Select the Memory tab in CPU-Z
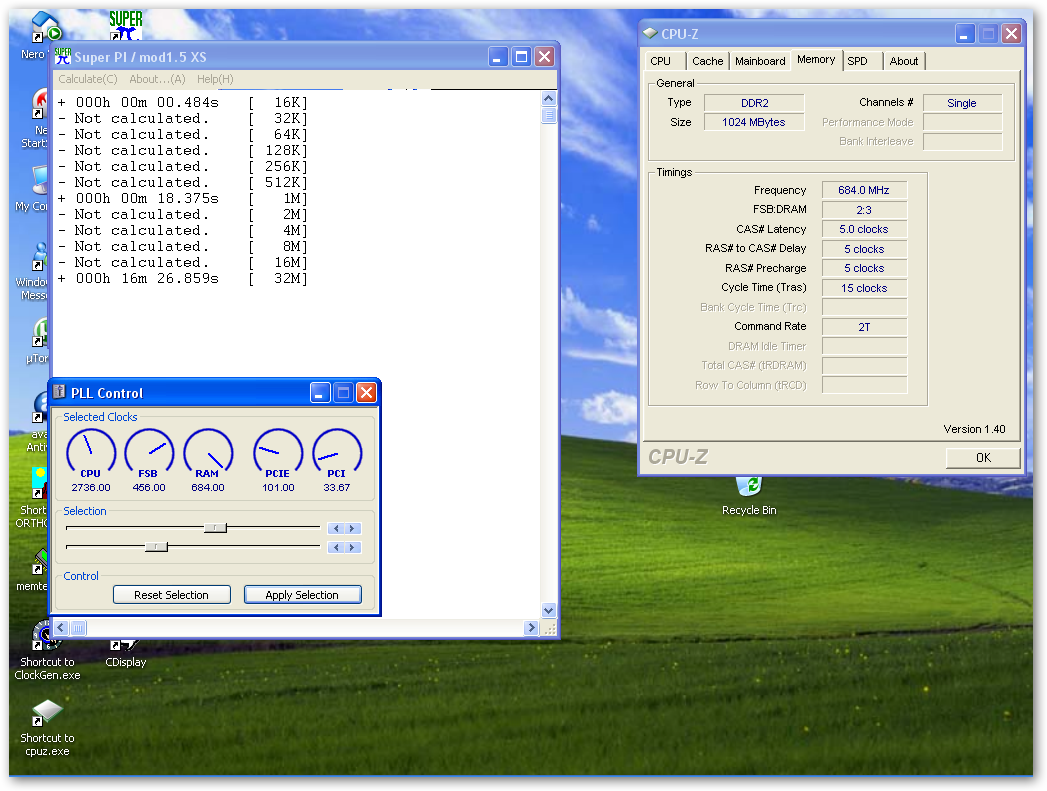This screenshot has height=791, width=1047. [x=816, y=59]
